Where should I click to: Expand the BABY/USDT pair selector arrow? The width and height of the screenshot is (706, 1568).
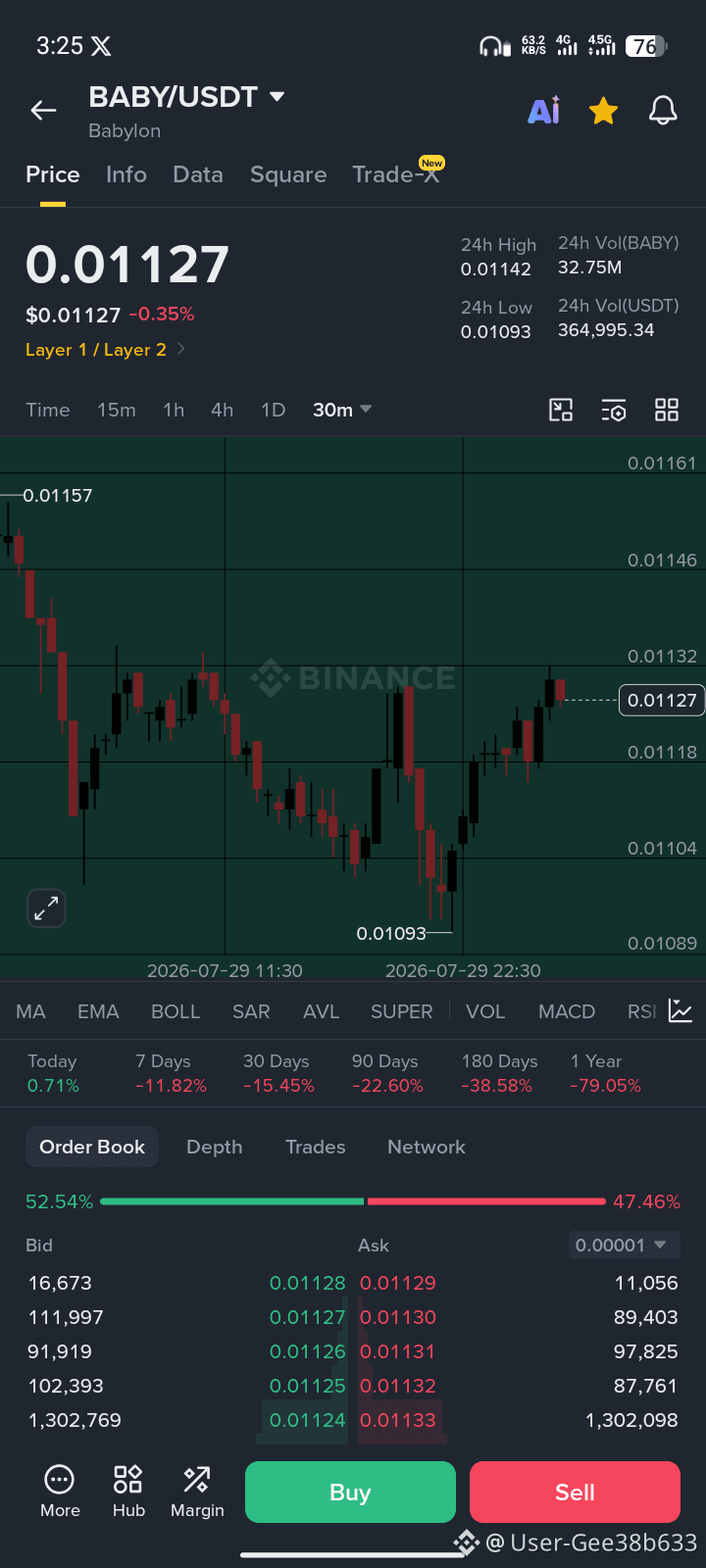click(x=277, y=96)
